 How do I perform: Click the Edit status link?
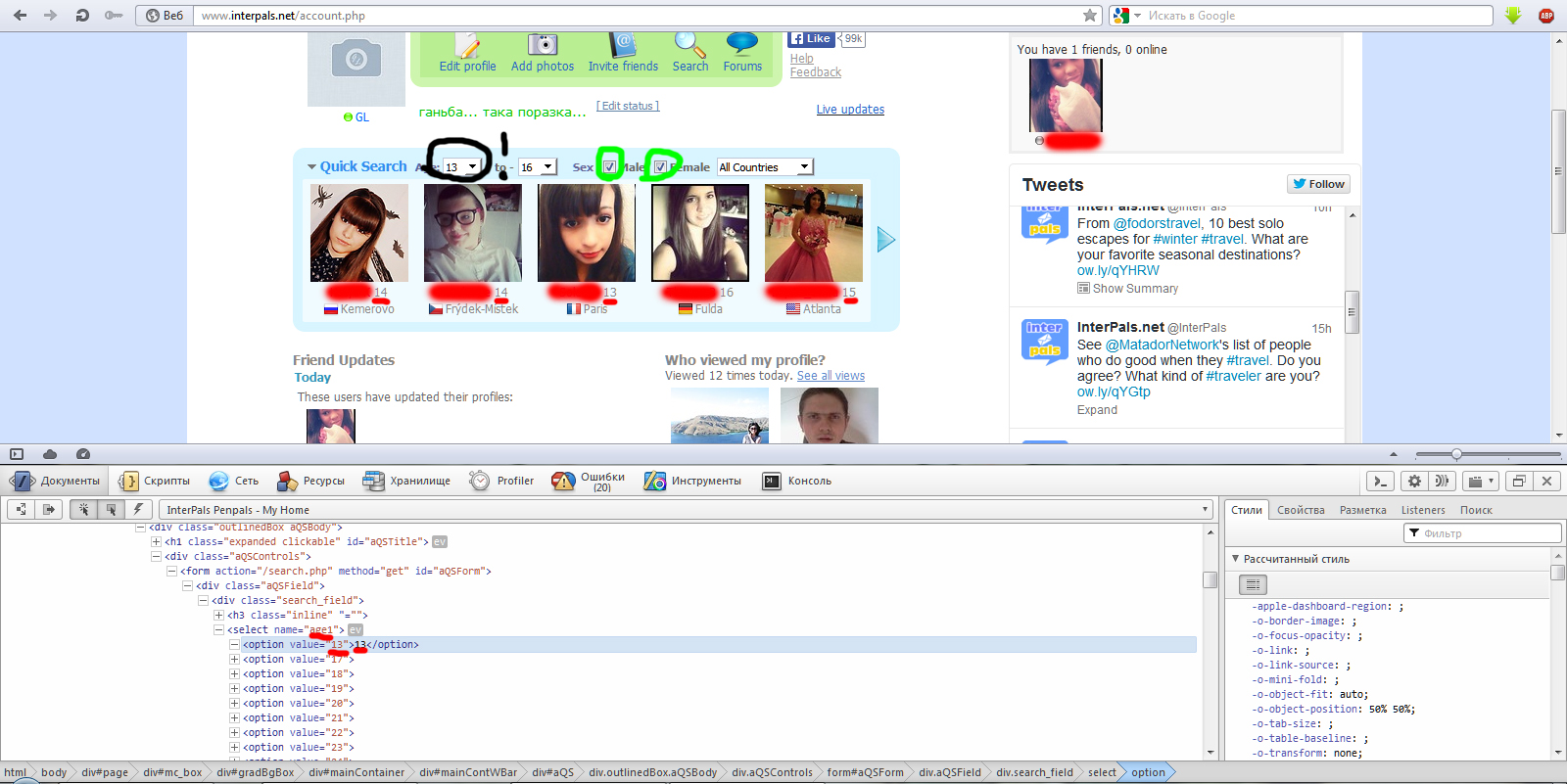pos(628,106)
